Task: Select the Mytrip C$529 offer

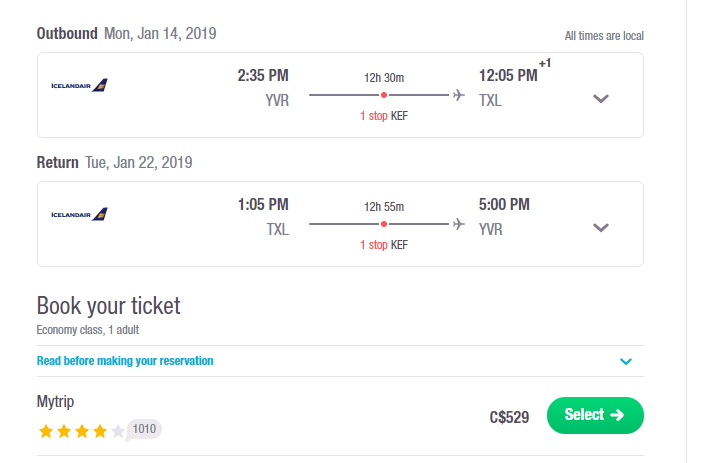Action: 595,415
